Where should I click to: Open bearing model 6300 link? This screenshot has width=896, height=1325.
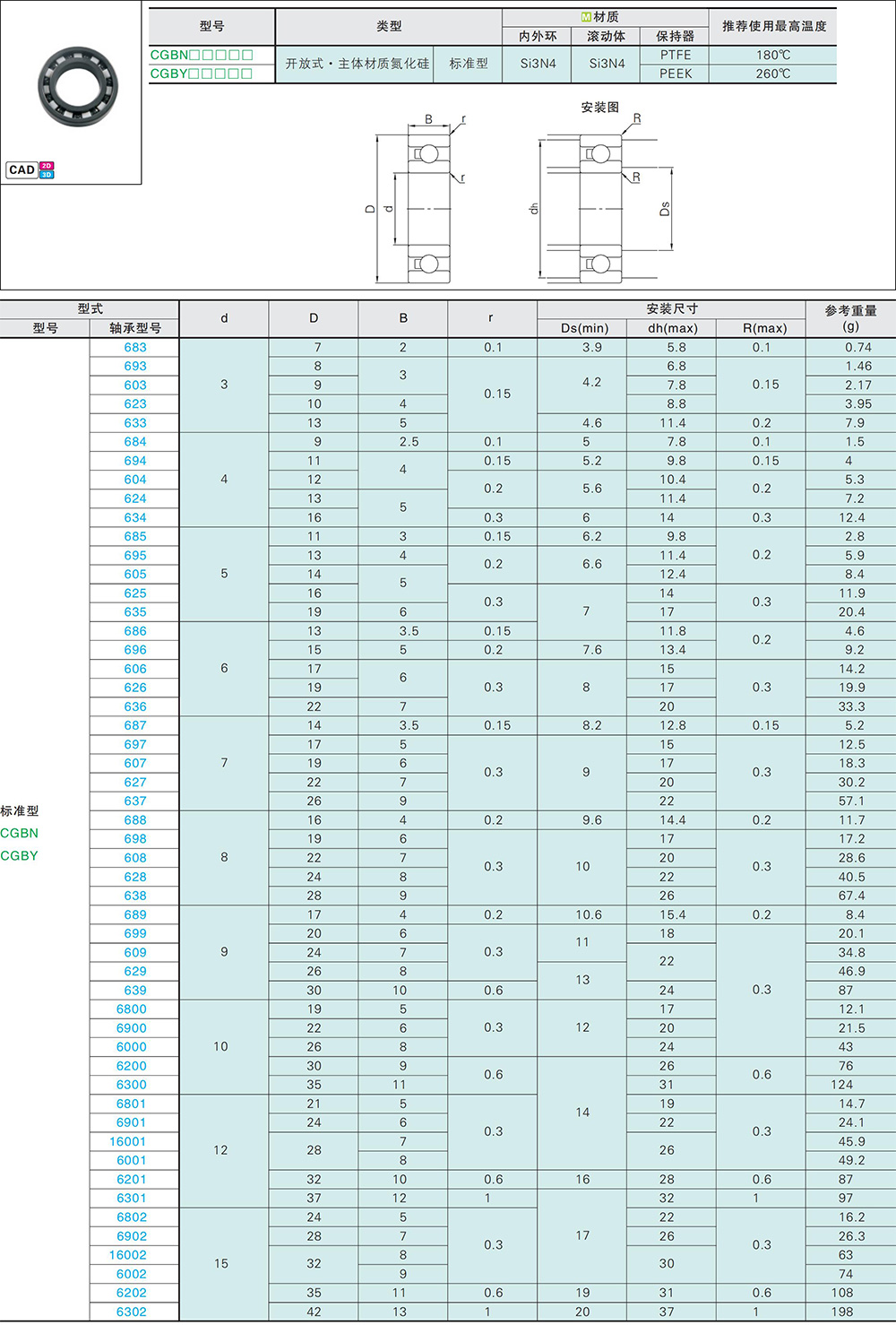[x=132, y=1085]
